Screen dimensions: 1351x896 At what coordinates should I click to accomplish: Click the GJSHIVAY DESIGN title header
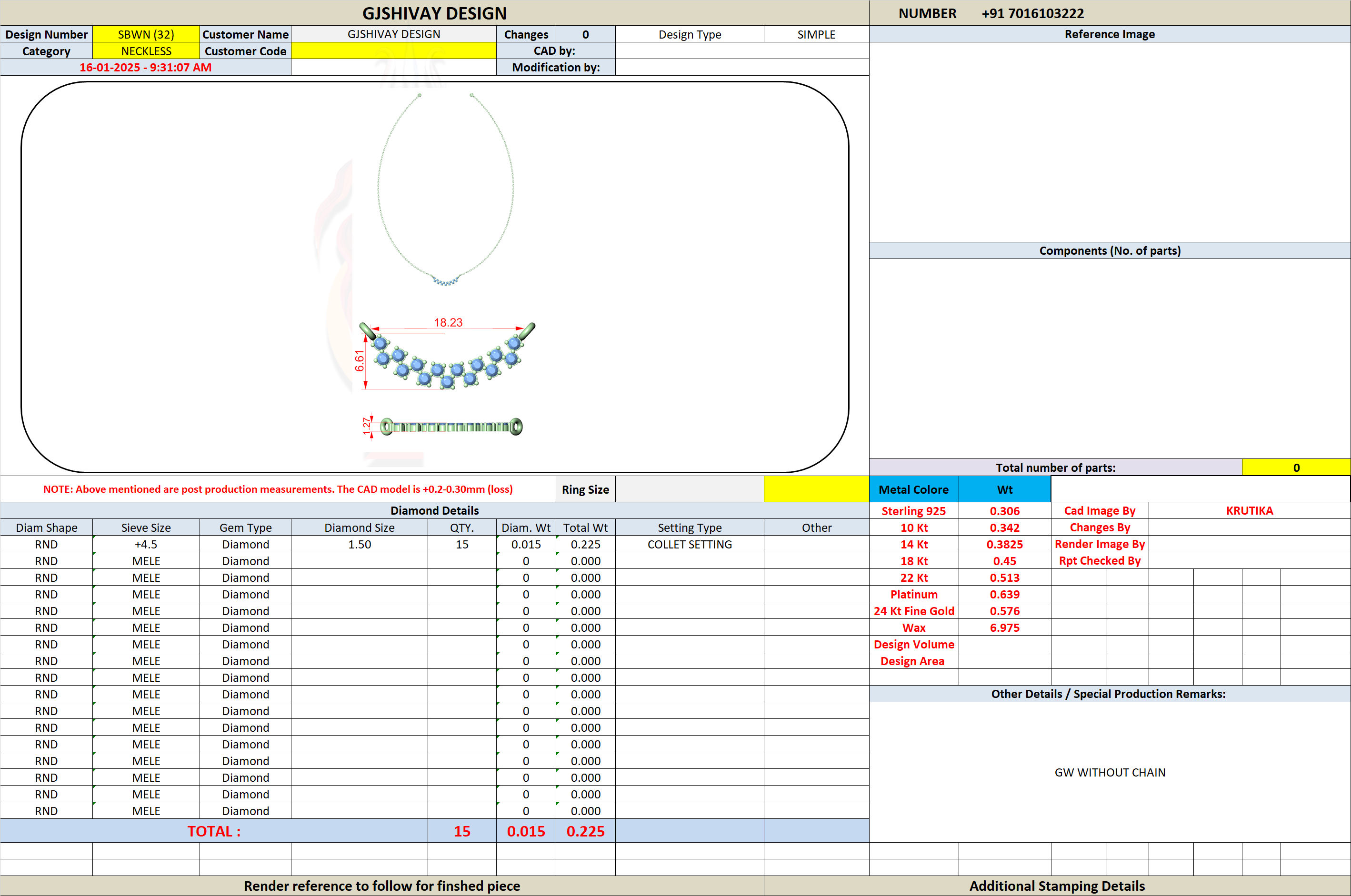pyautogui.click(x=434, y=13)
